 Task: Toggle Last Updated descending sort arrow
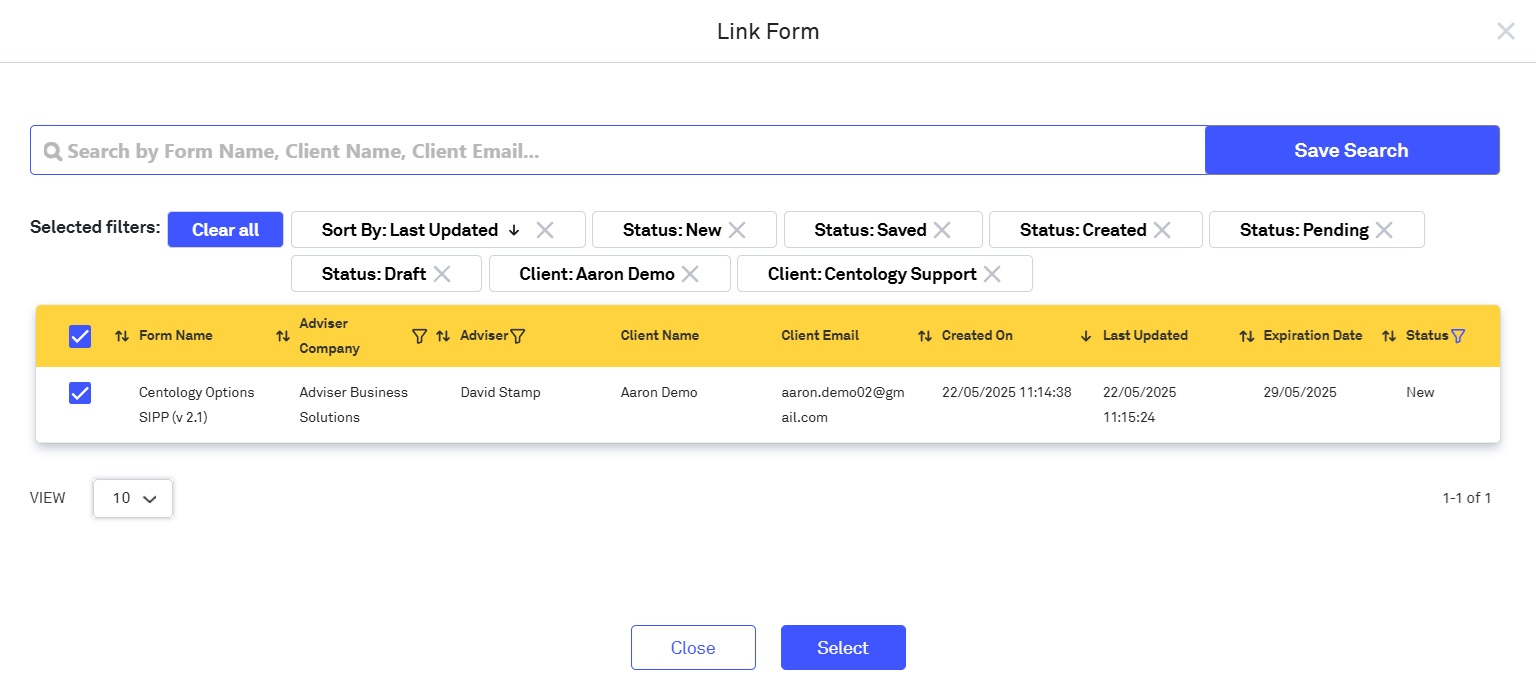1086,336
